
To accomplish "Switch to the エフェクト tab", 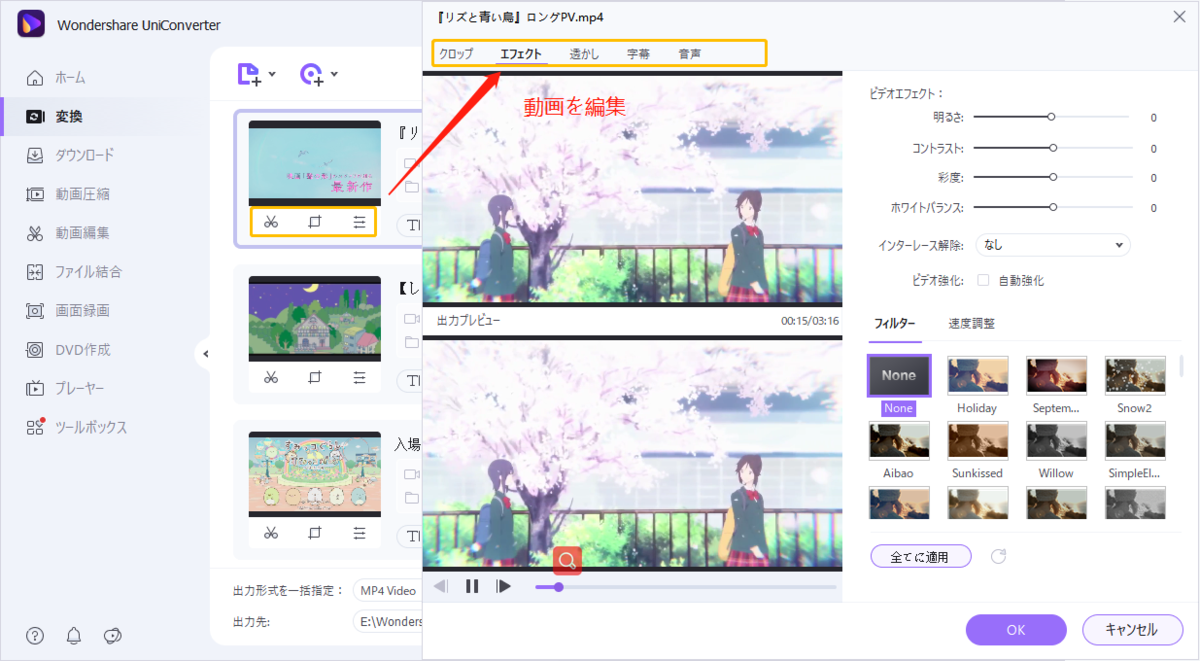I will (521, 54).
